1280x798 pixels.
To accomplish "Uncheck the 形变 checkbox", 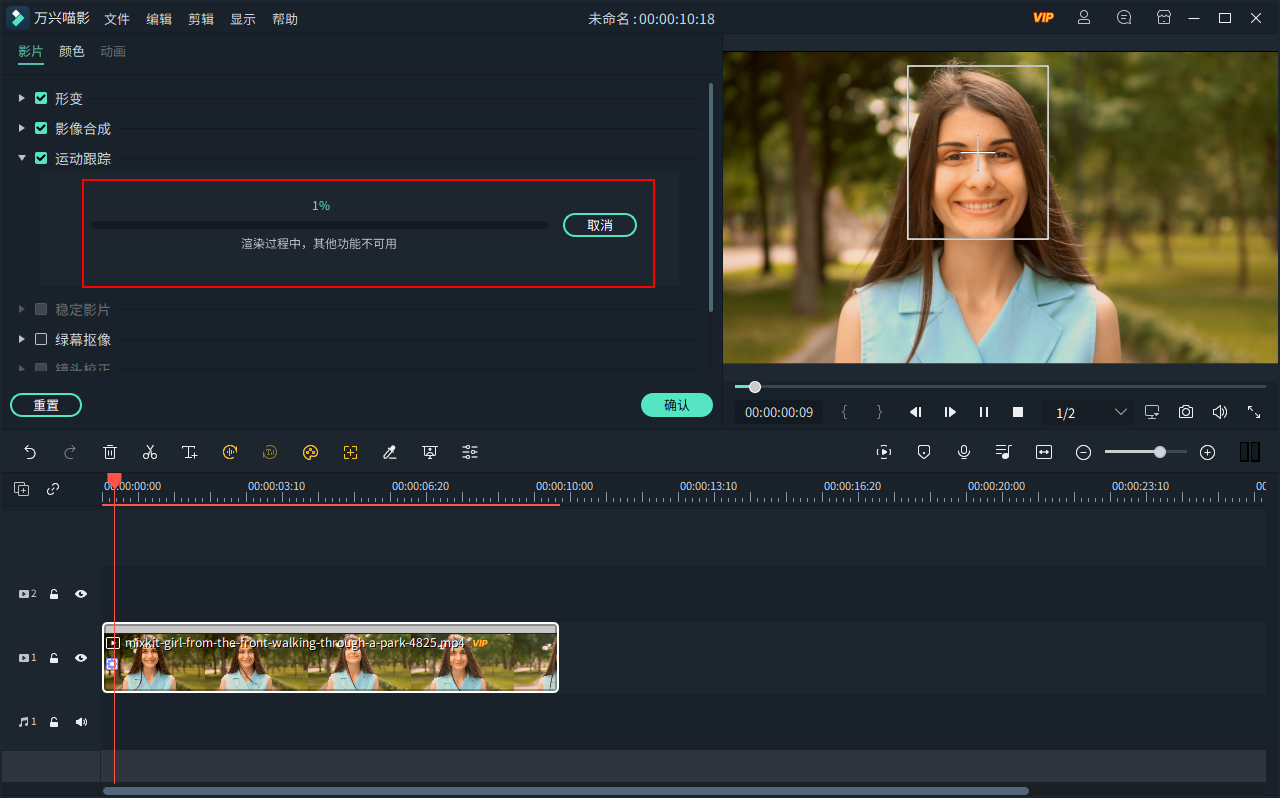I will [x=41, y=99].
